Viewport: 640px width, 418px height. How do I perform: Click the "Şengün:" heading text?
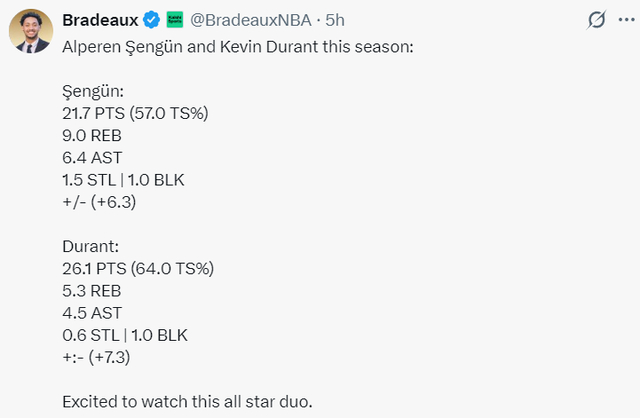[91, 91]
